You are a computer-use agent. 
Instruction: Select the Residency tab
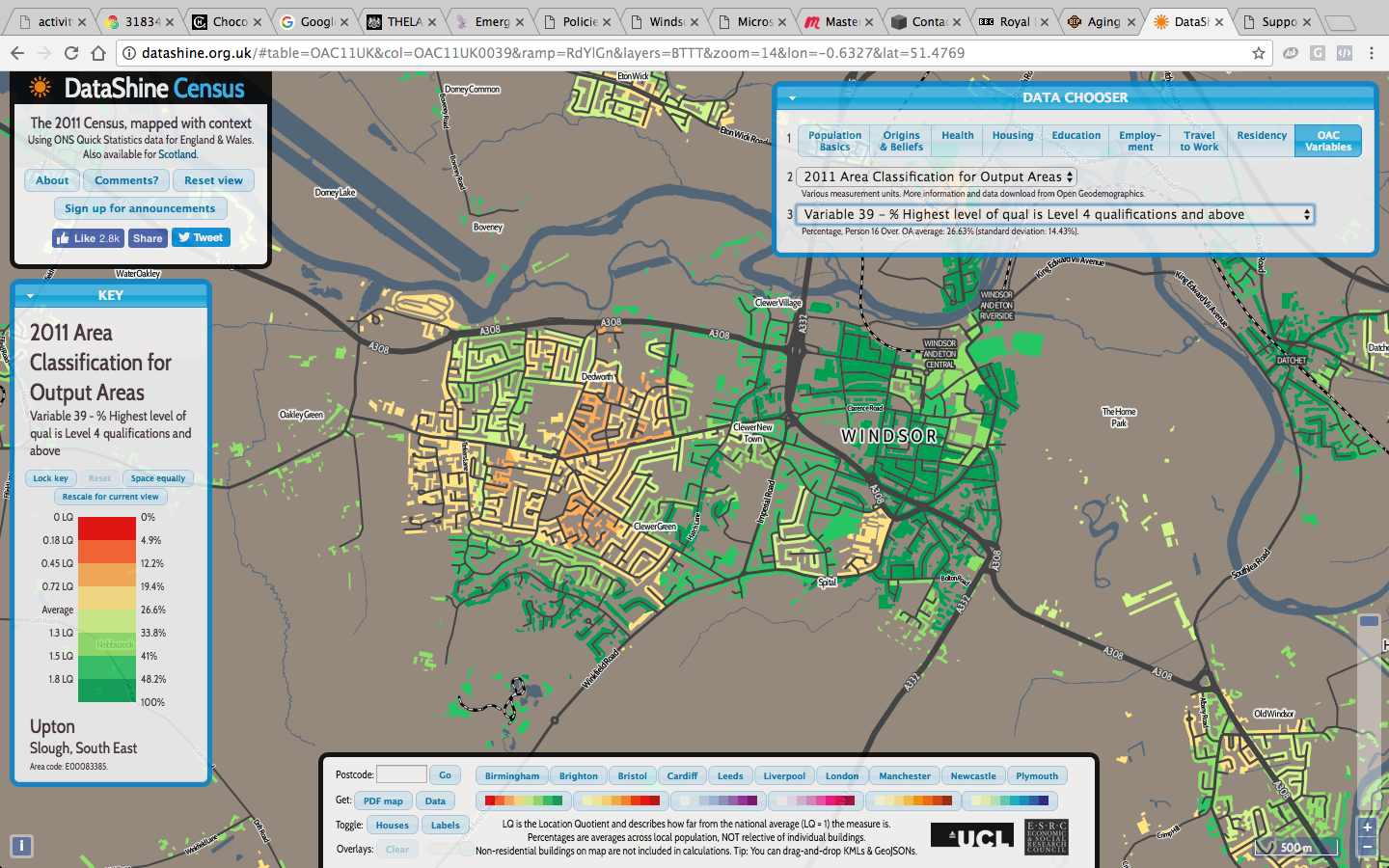pyautogui.click(x=1262, y=141)
